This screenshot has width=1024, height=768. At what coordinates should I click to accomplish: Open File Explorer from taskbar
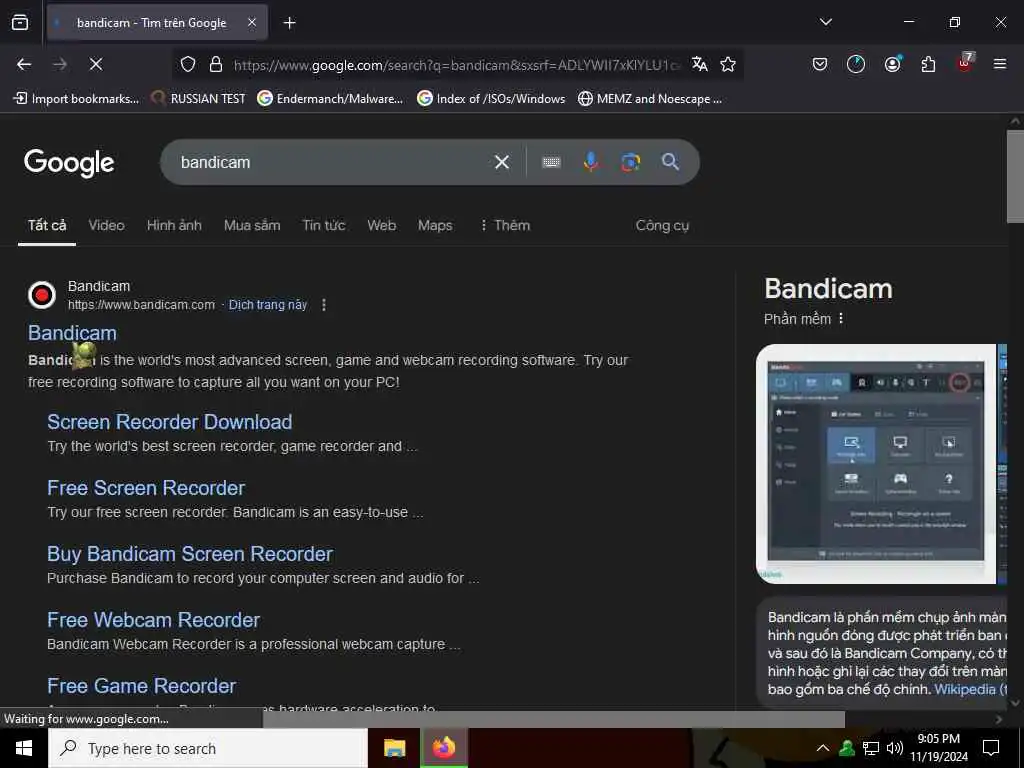394,748
